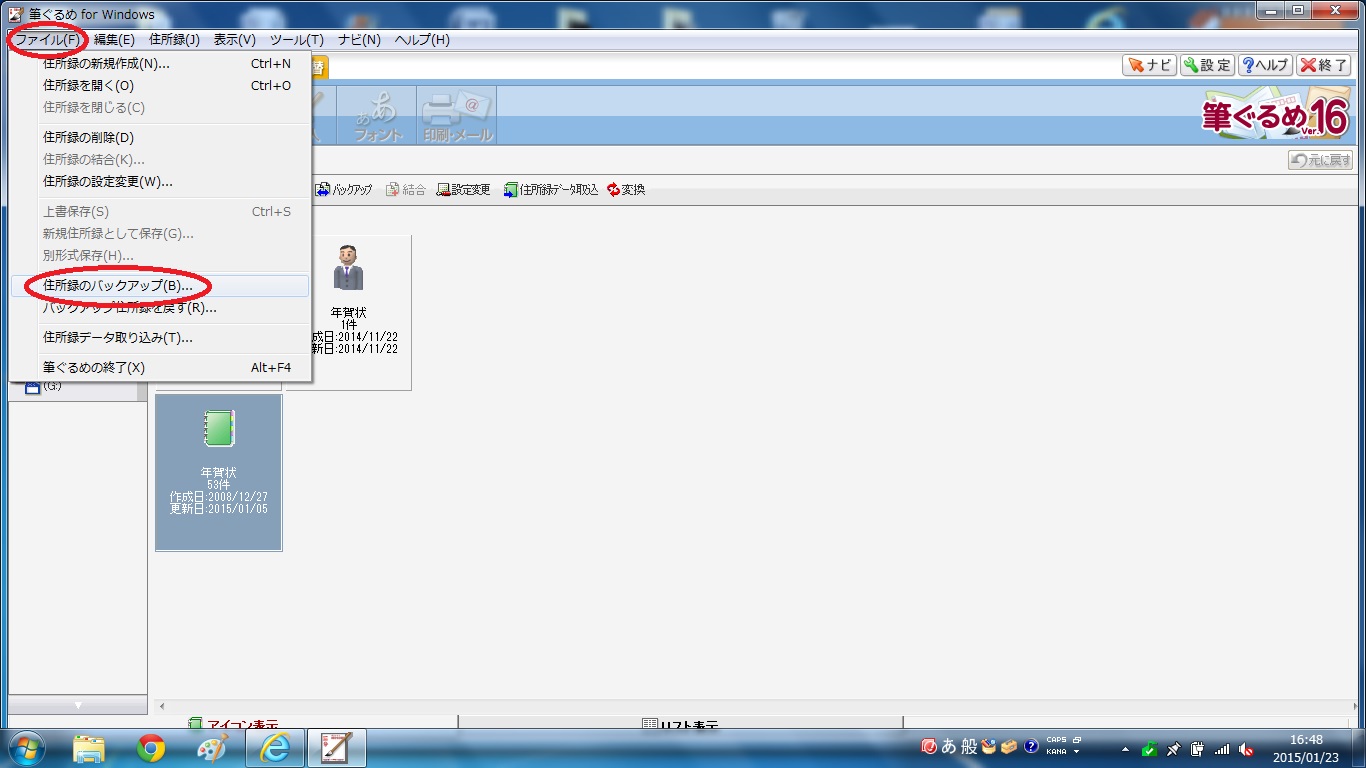1366x768 pixels.
Task: Click the volume speaker tray icon
Action: tap(1246, 749)
